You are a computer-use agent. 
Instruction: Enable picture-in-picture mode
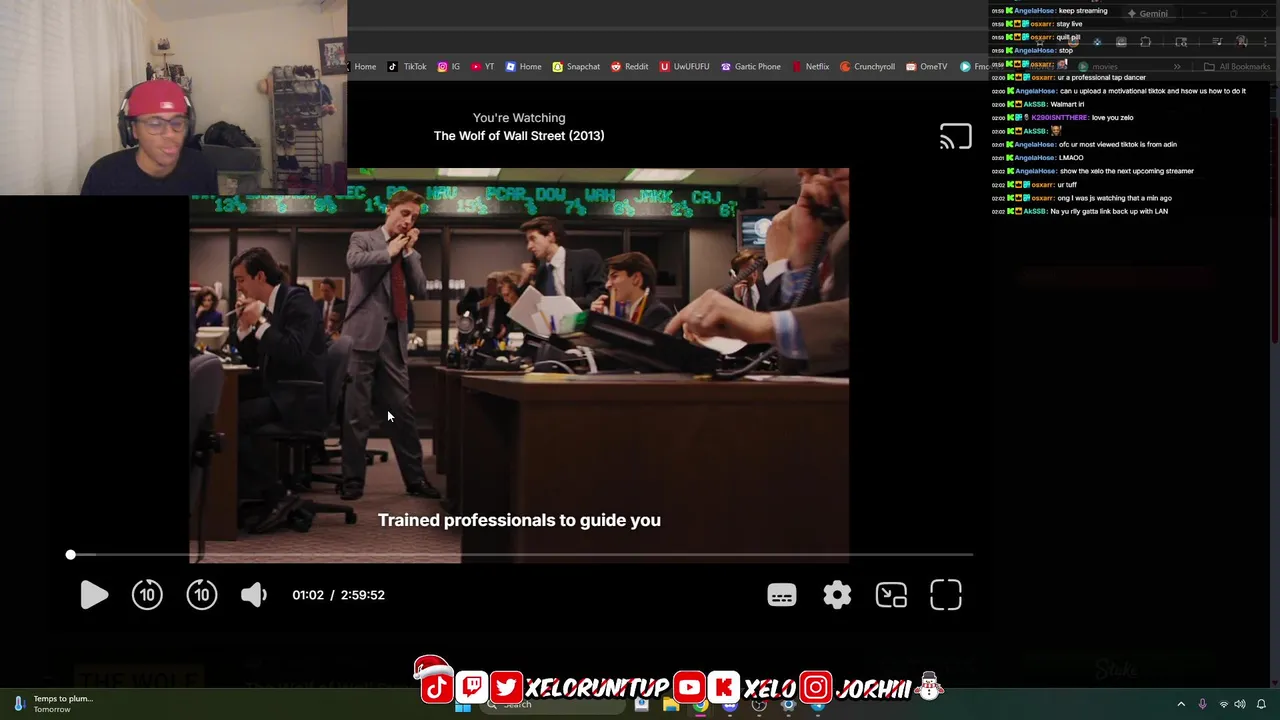click(891, 595)
